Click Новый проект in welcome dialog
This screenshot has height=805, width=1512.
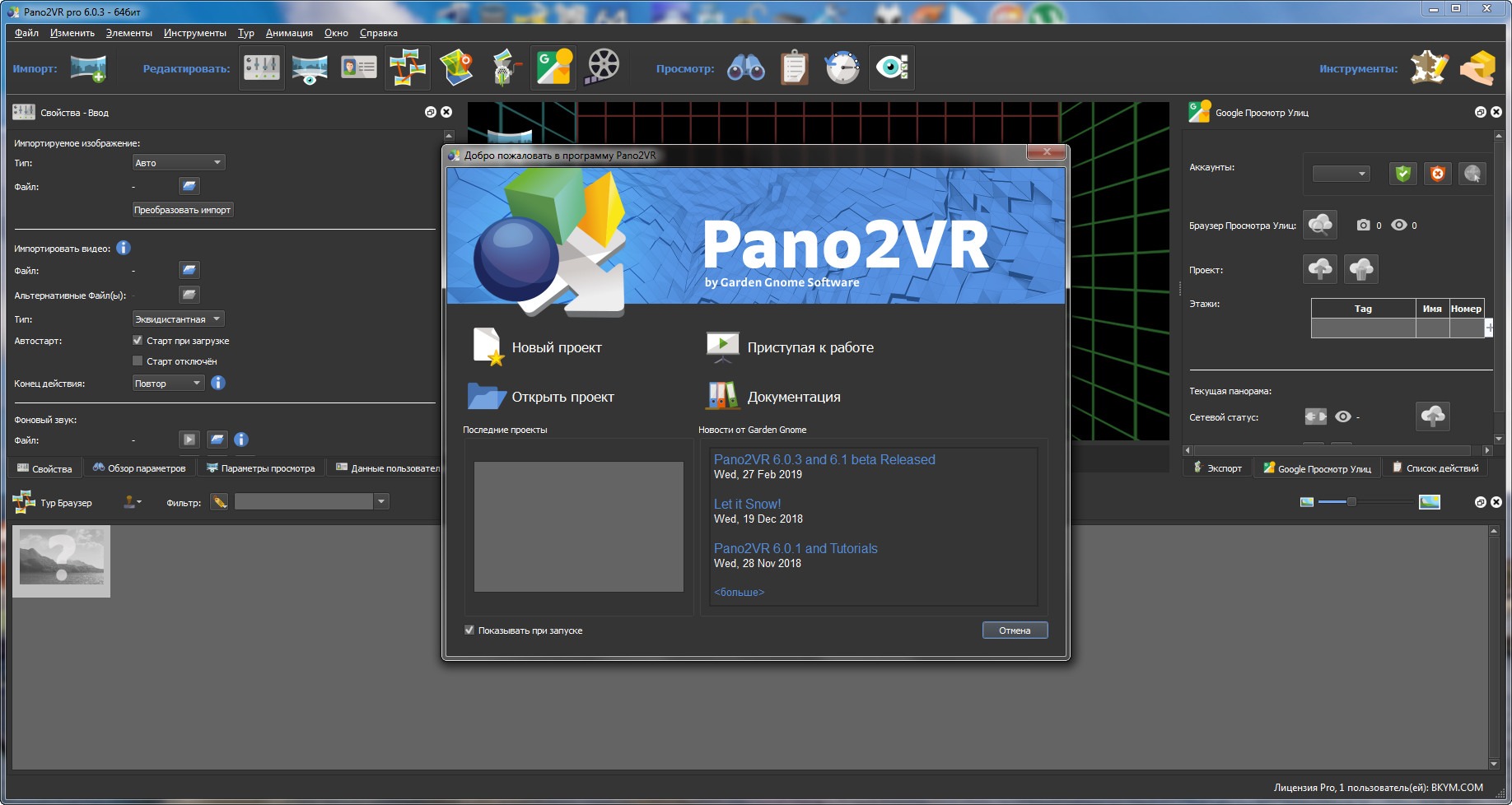coord(538,347)
